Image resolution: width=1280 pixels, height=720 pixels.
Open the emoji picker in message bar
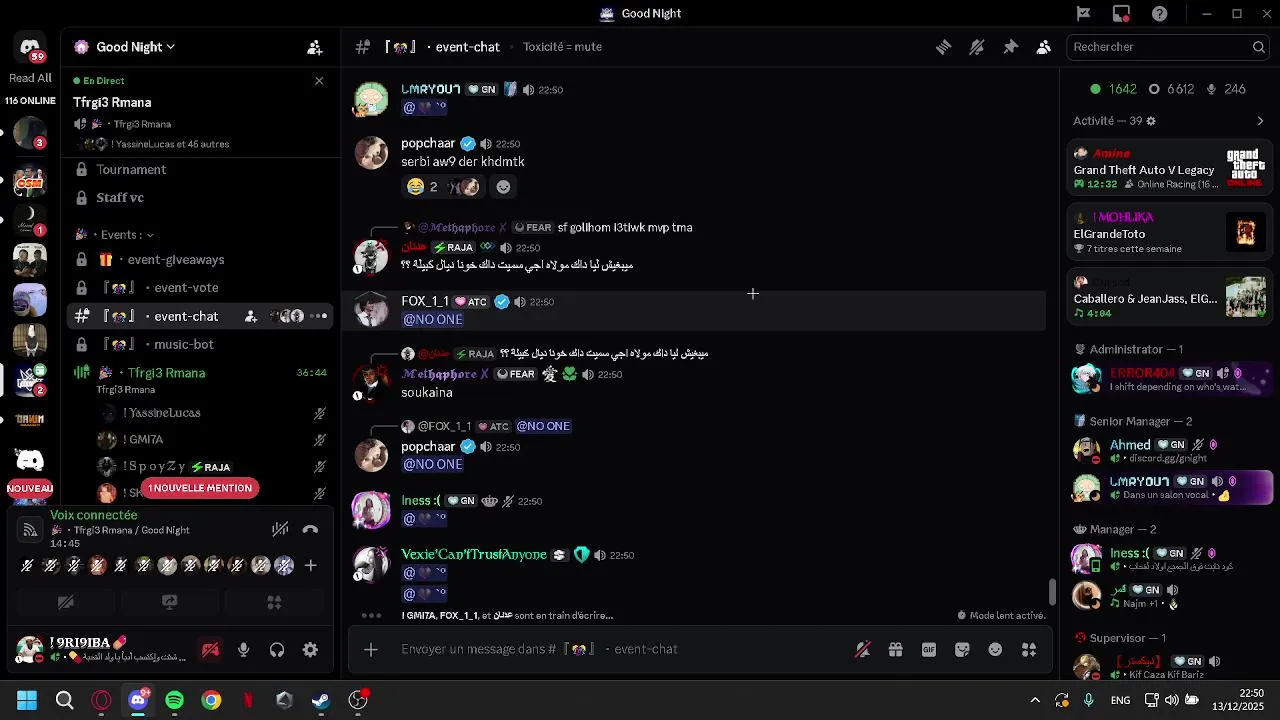(x=995, y=650)
